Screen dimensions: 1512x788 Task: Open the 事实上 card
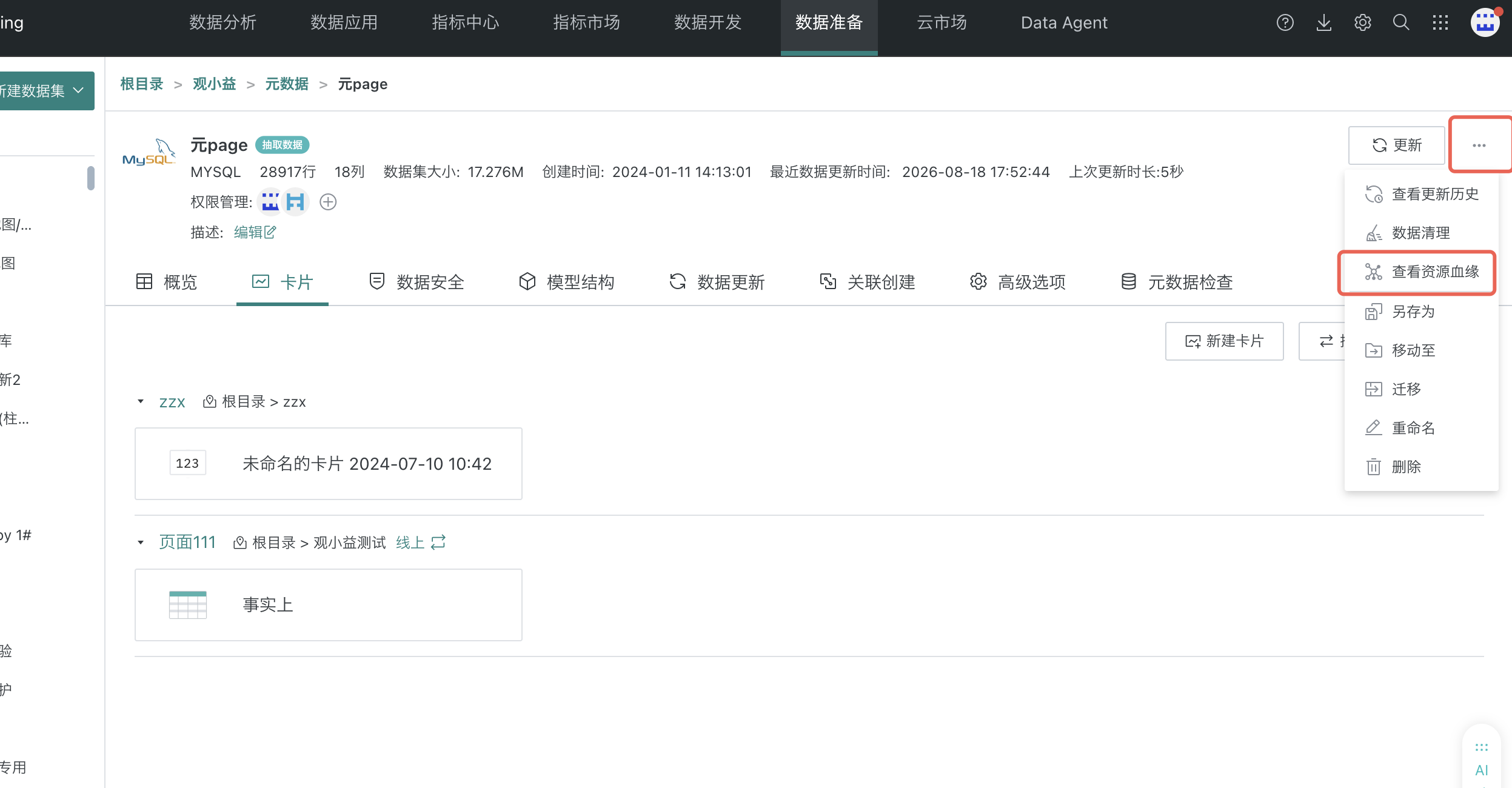coord(329,604)
